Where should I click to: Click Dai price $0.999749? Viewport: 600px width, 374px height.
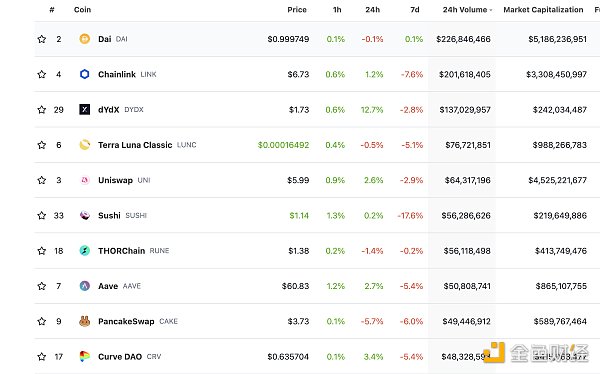pyautogui.click(x=288, y=39)
